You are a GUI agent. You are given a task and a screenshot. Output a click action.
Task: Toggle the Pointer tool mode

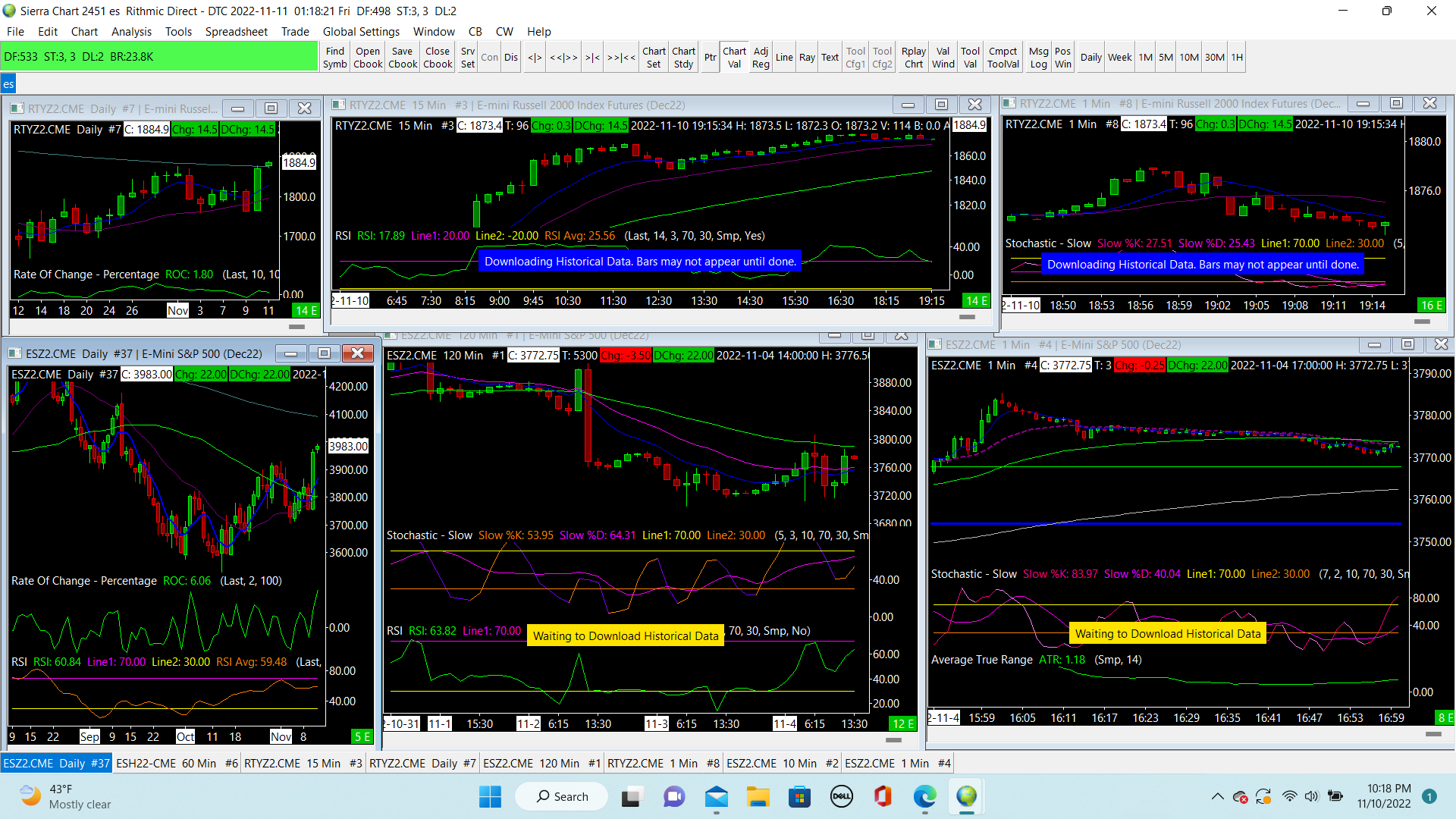[710, 57]
